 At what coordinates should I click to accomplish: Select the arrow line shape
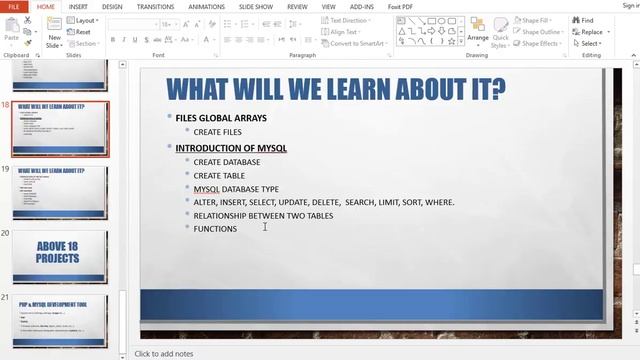(422, 21)
